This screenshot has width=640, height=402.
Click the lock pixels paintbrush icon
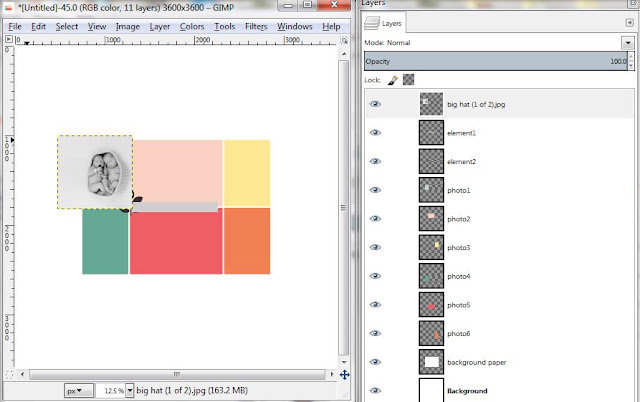[393, 80]
